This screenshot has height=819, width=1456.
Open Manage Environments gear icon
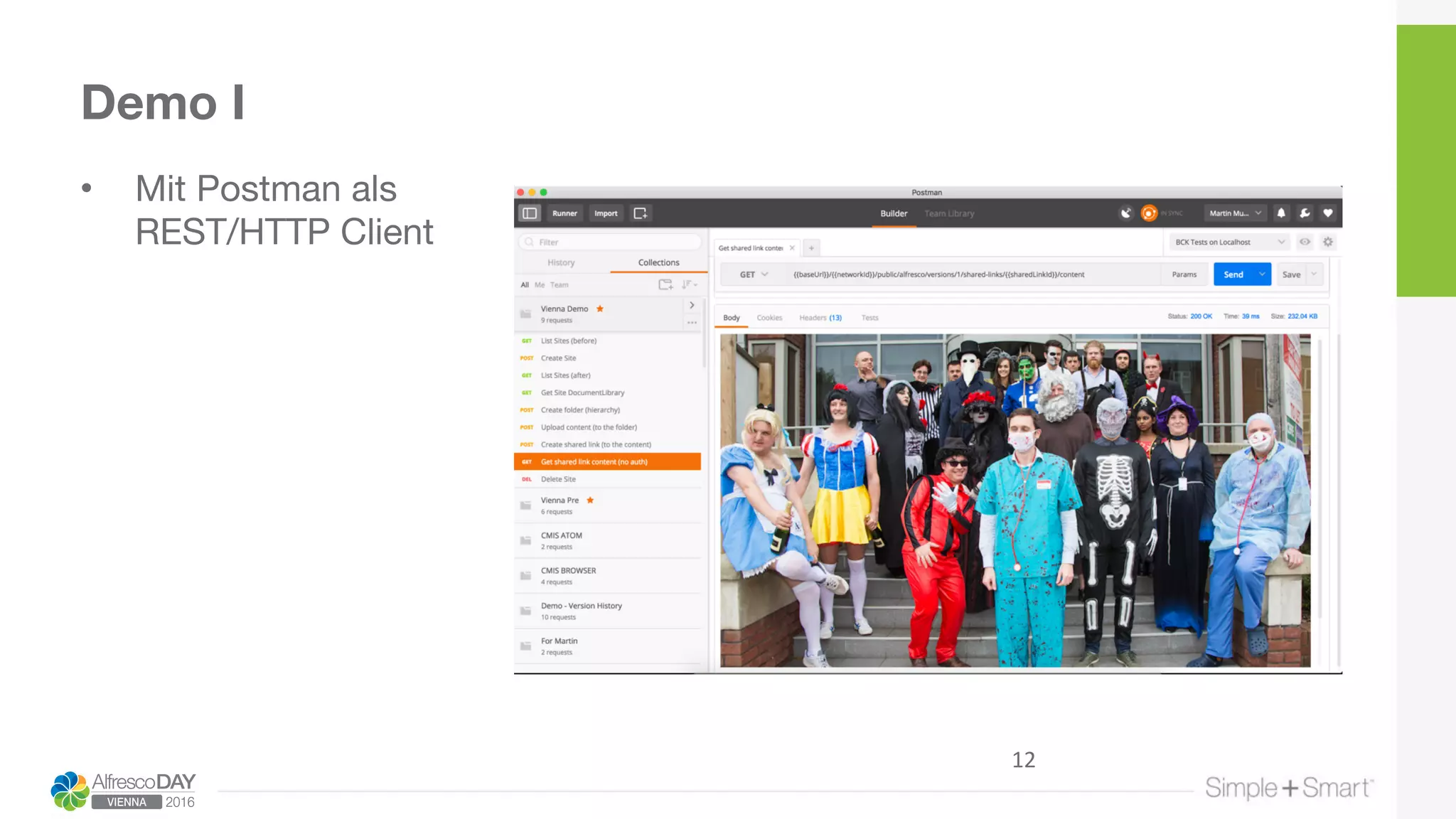pos(1328,242)
